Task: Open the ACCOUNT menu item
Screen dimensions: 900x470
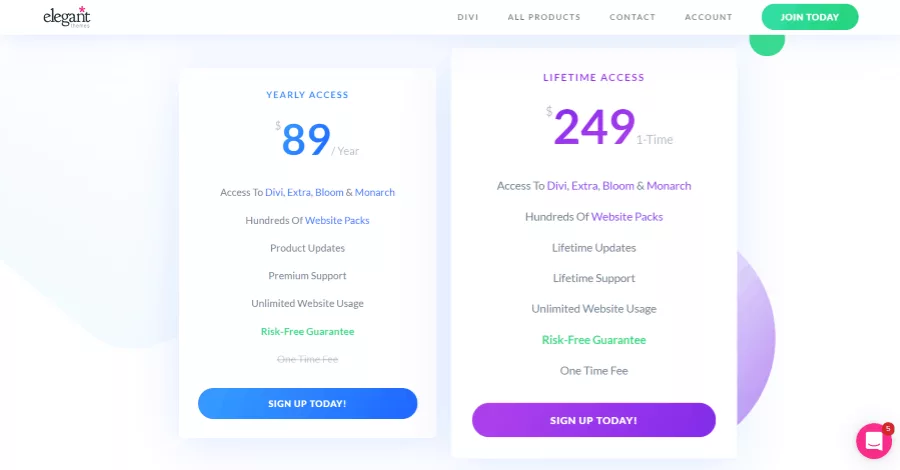Action: 708,17
